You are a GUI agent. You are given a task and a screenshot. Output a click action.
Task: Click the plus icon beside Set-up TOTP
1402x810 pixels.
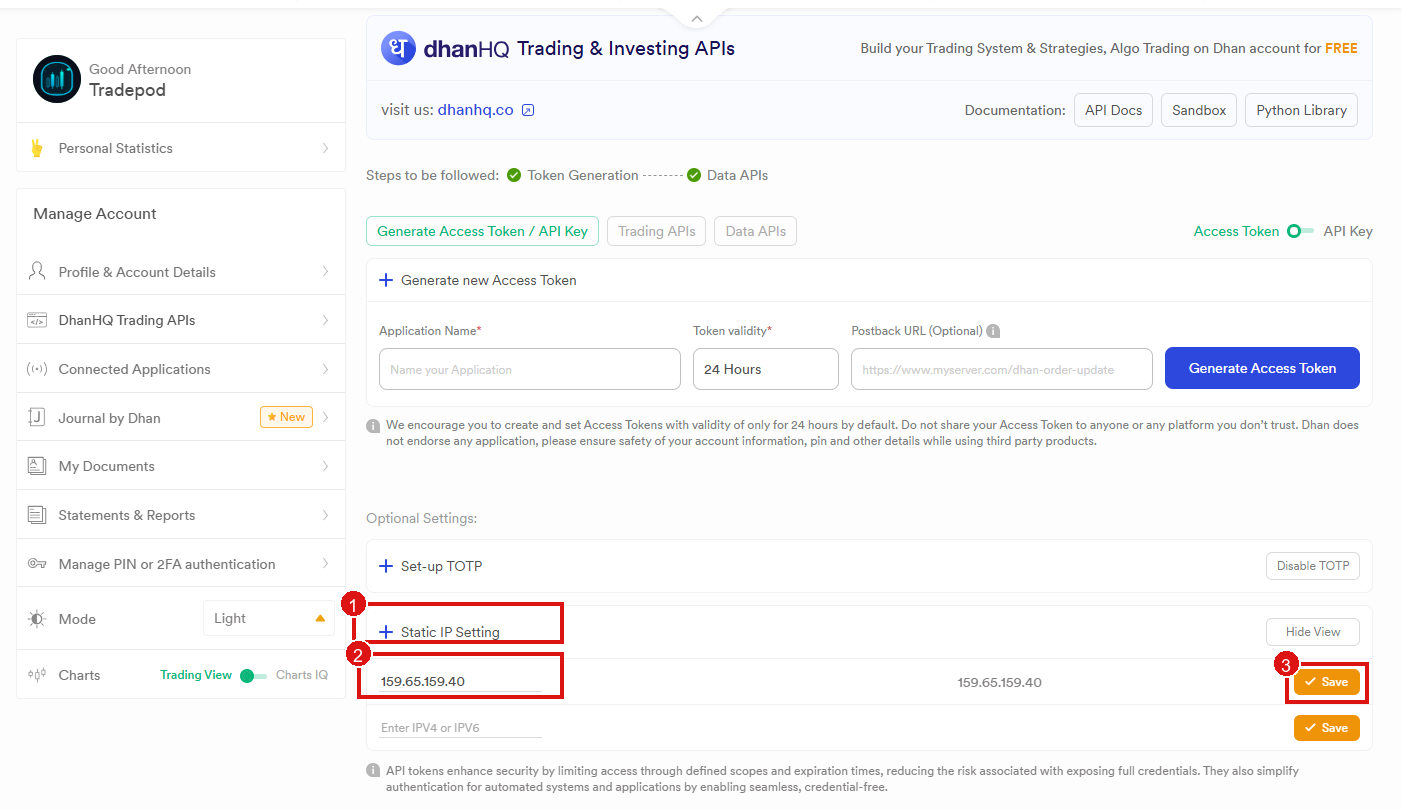[386, 566]
